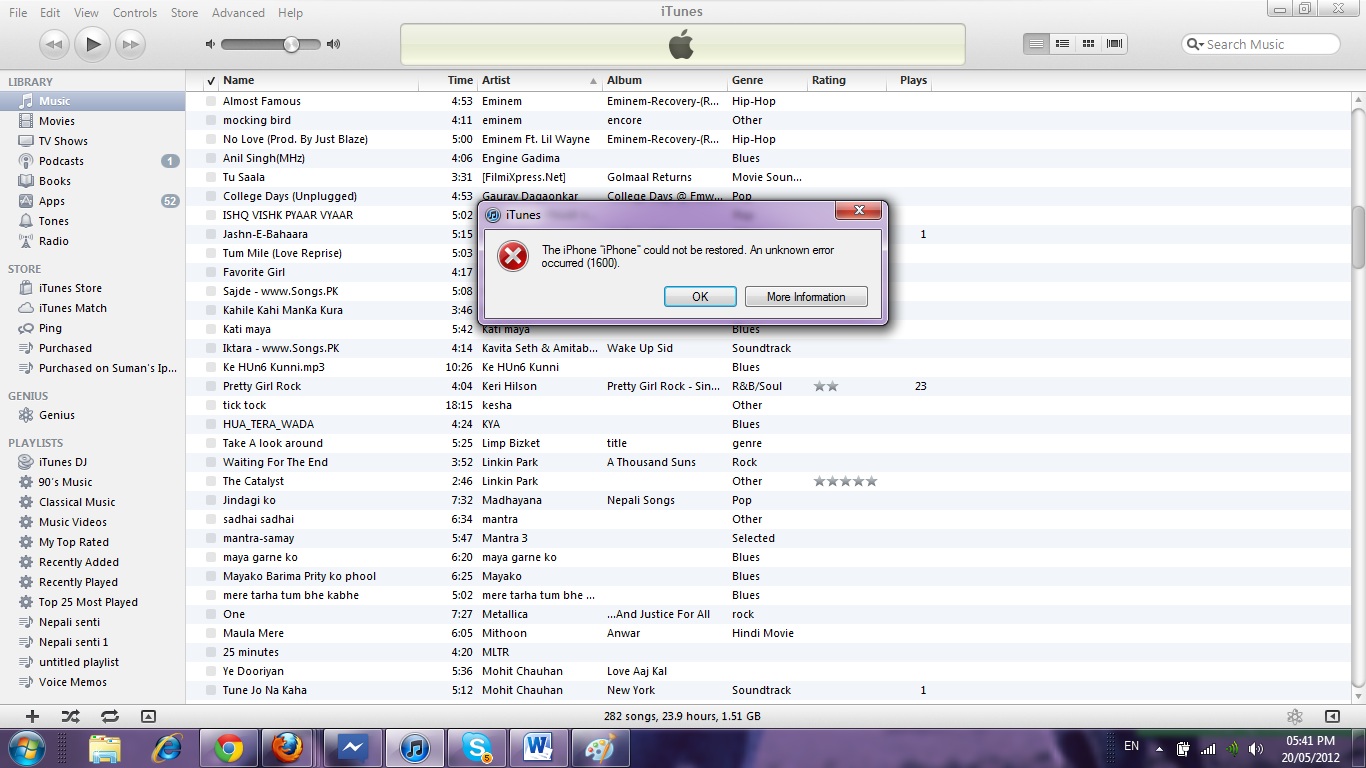Toggle checkbox for Jindagi ko
The width and height of the screenshot is (1366, 768).
(x=211, y=500)
